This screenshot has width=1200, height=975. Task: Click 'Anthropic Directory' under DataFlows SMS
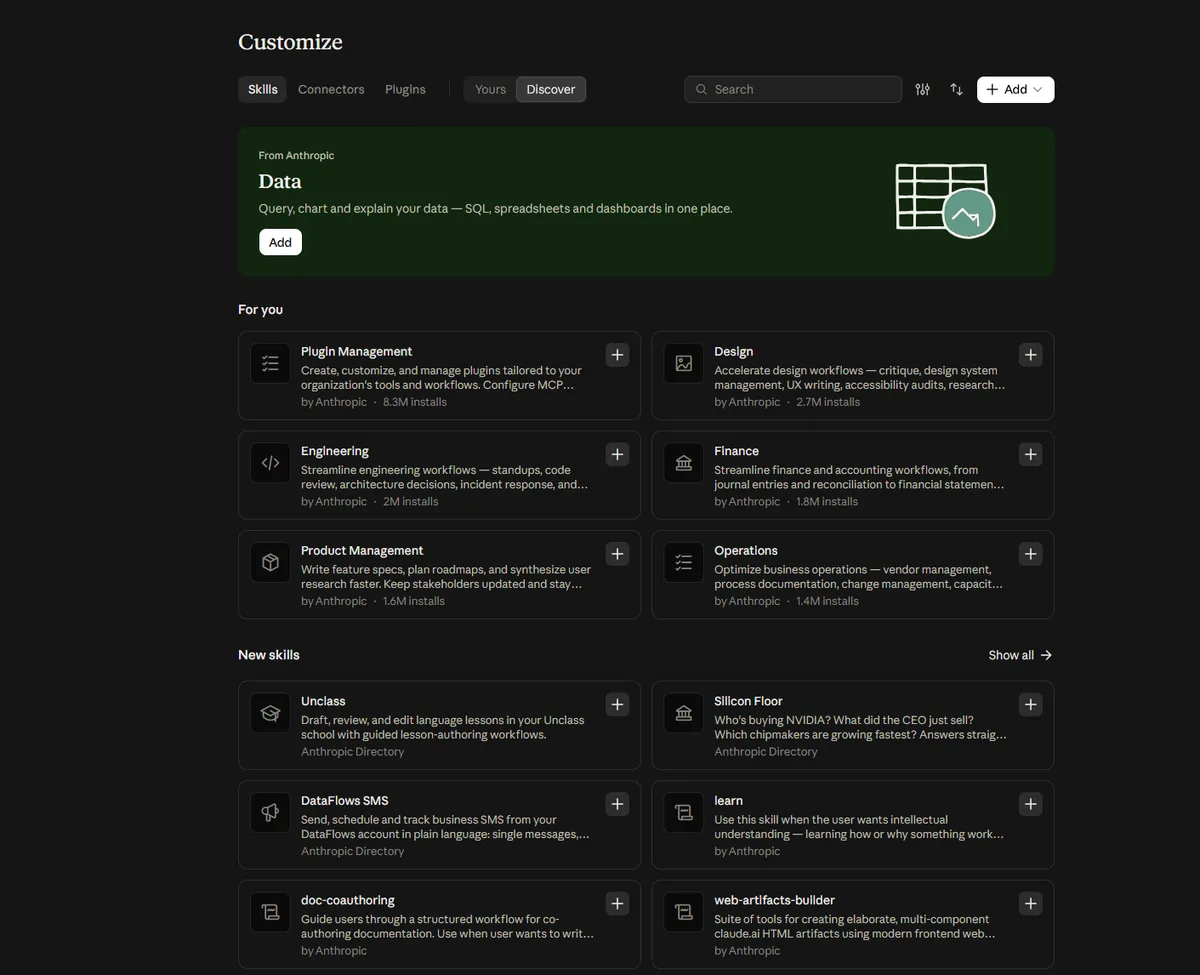(x=353, y=851)
